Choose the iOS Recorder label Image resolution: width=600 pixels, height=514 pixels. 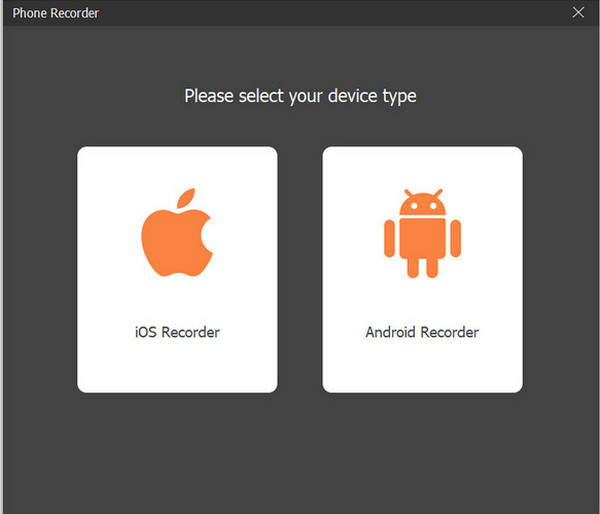177,332
